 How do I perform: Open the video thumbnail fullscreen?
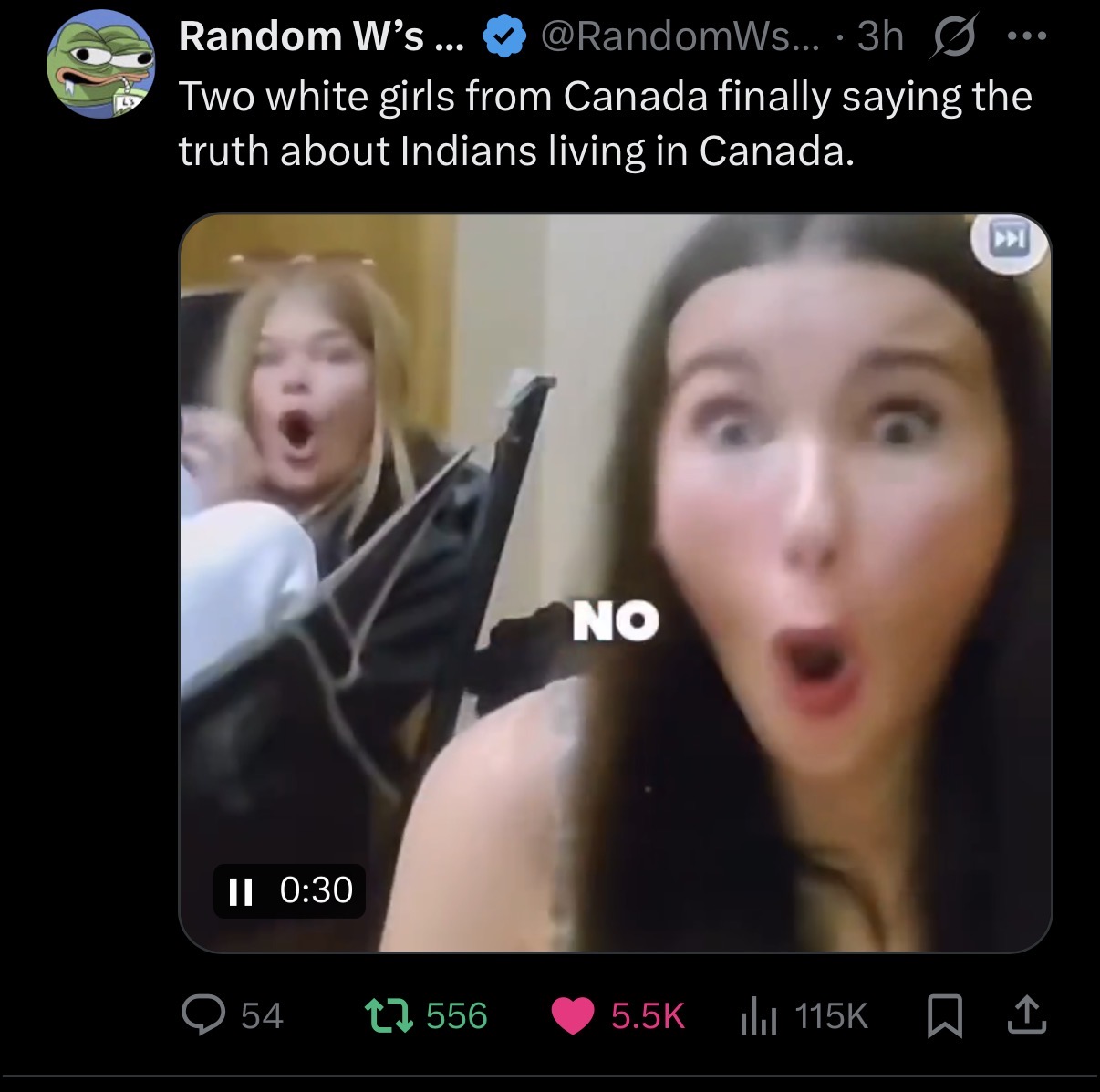[616, 584]
